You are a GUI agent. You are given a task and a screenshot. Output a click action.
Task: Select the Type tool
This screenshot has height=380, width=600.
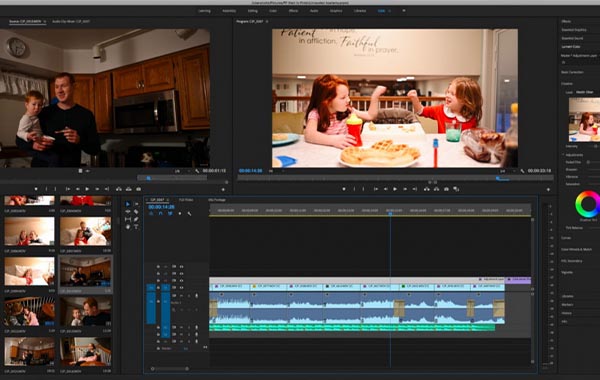pyautogui.click(x=136, y=227)
